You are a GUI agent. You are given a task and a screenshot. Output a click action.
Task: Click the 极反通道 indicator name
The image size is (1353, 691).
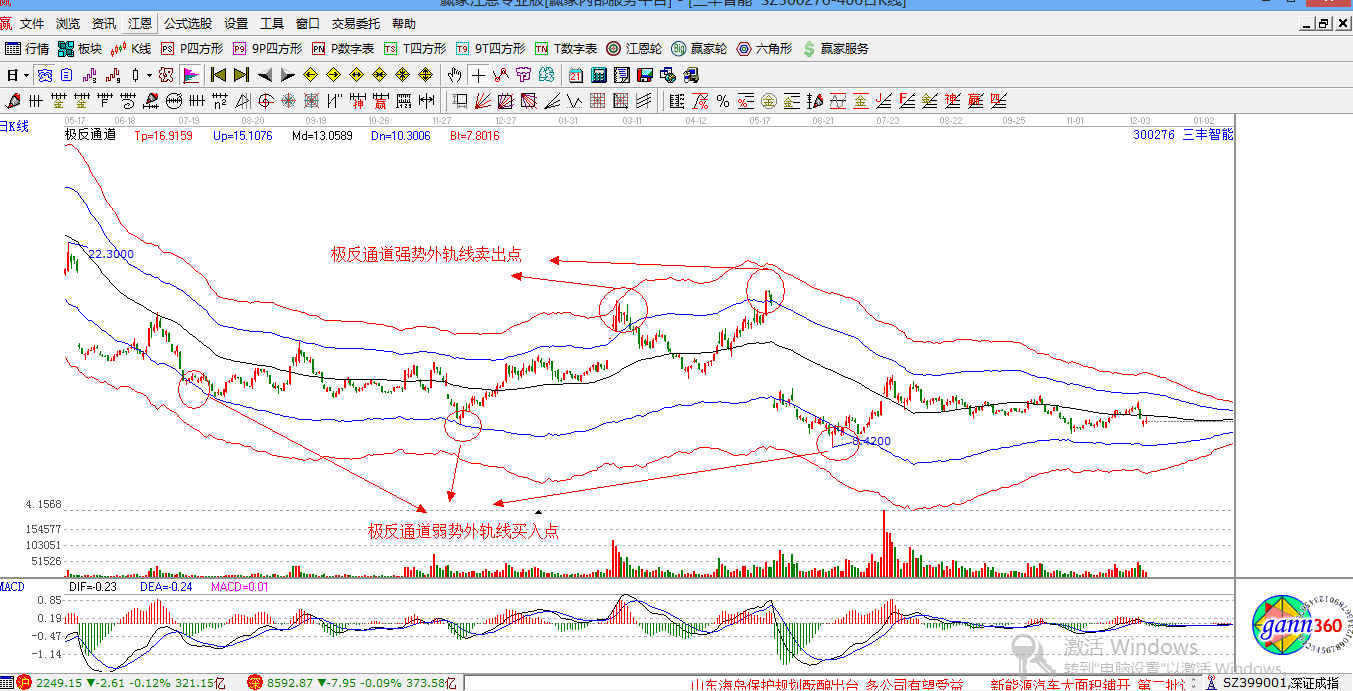(x=90, y=135)
